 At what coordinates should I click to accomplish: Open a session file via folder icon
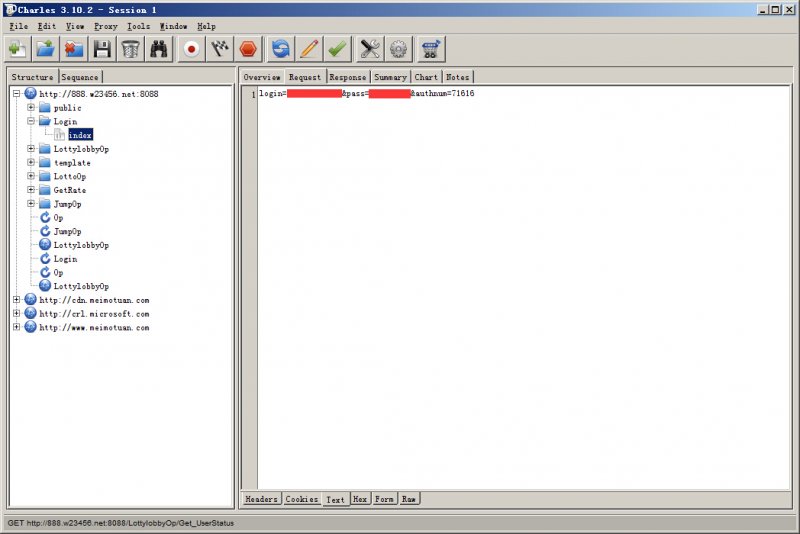pyautogui.click(x=45, y=49)
